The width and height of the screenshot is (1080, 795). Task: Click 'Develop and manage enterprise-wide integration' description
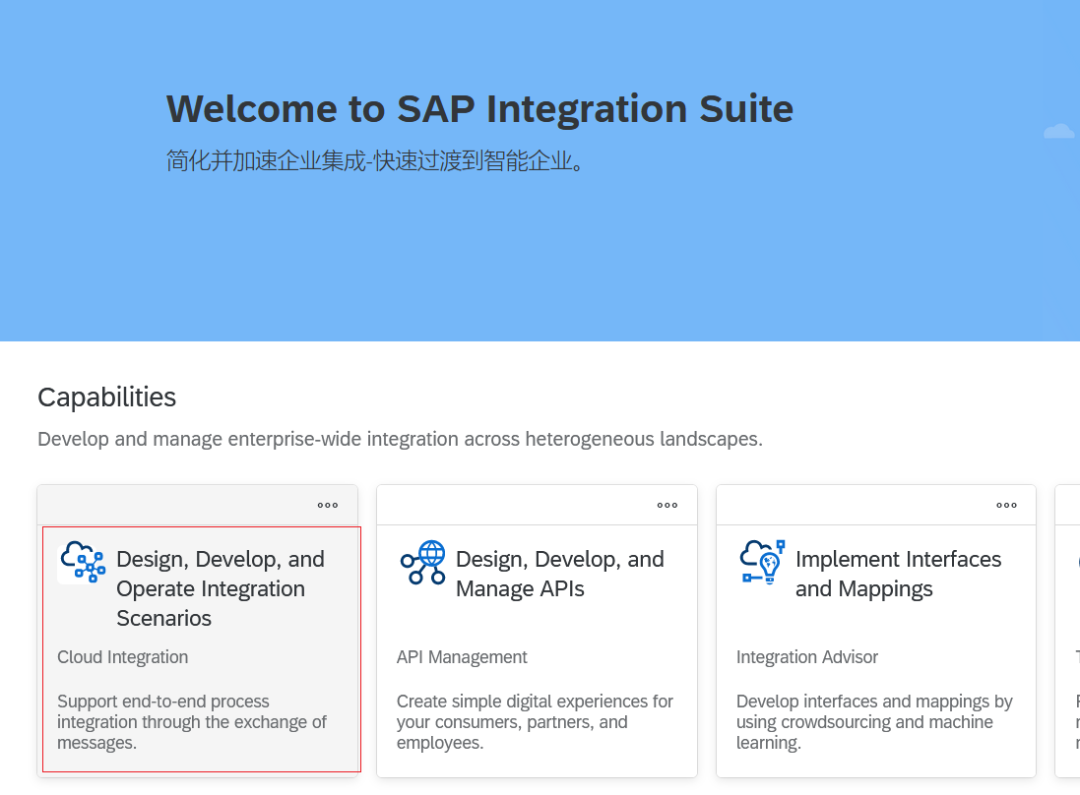click(400, 439)
